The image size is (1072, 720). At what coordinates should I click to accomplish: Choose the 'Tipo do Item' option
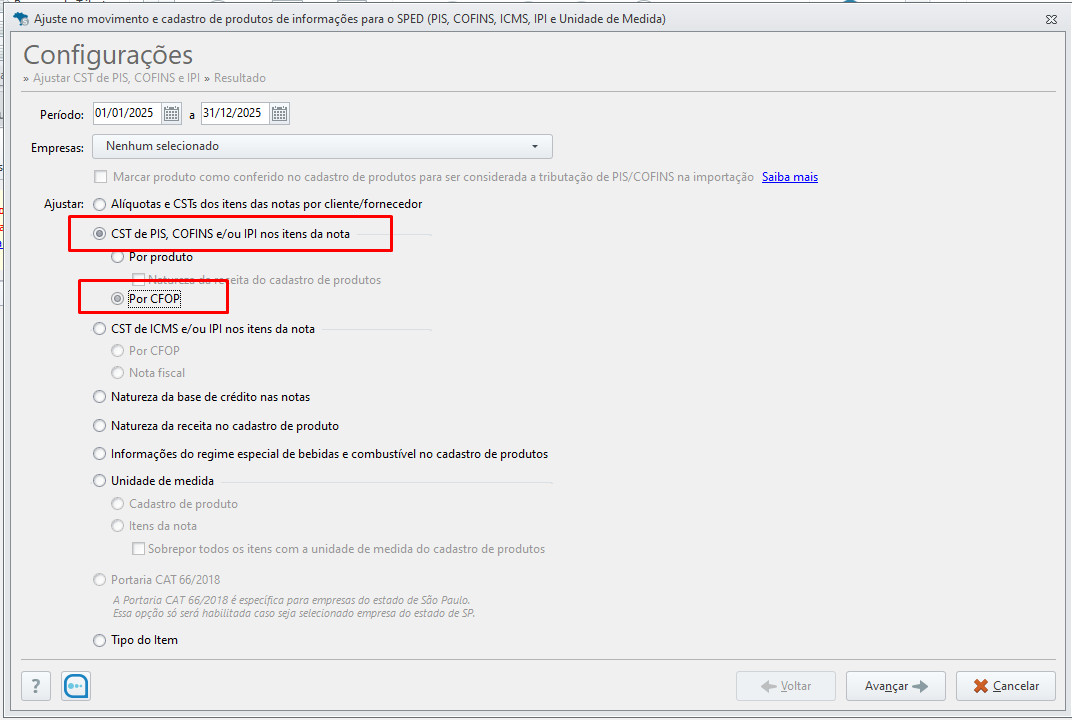click(100, 640)
